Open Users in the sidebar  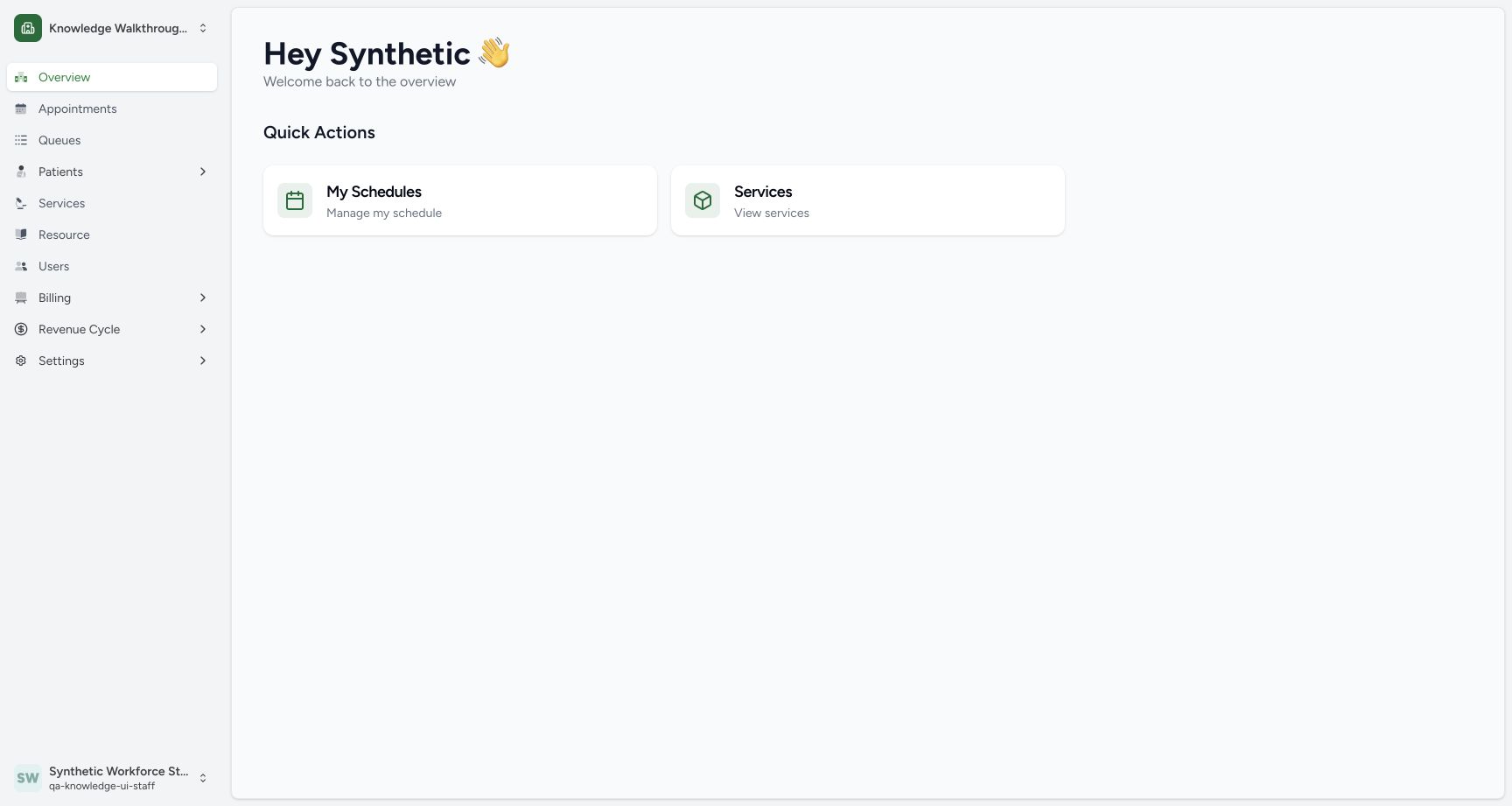(112, 266)
